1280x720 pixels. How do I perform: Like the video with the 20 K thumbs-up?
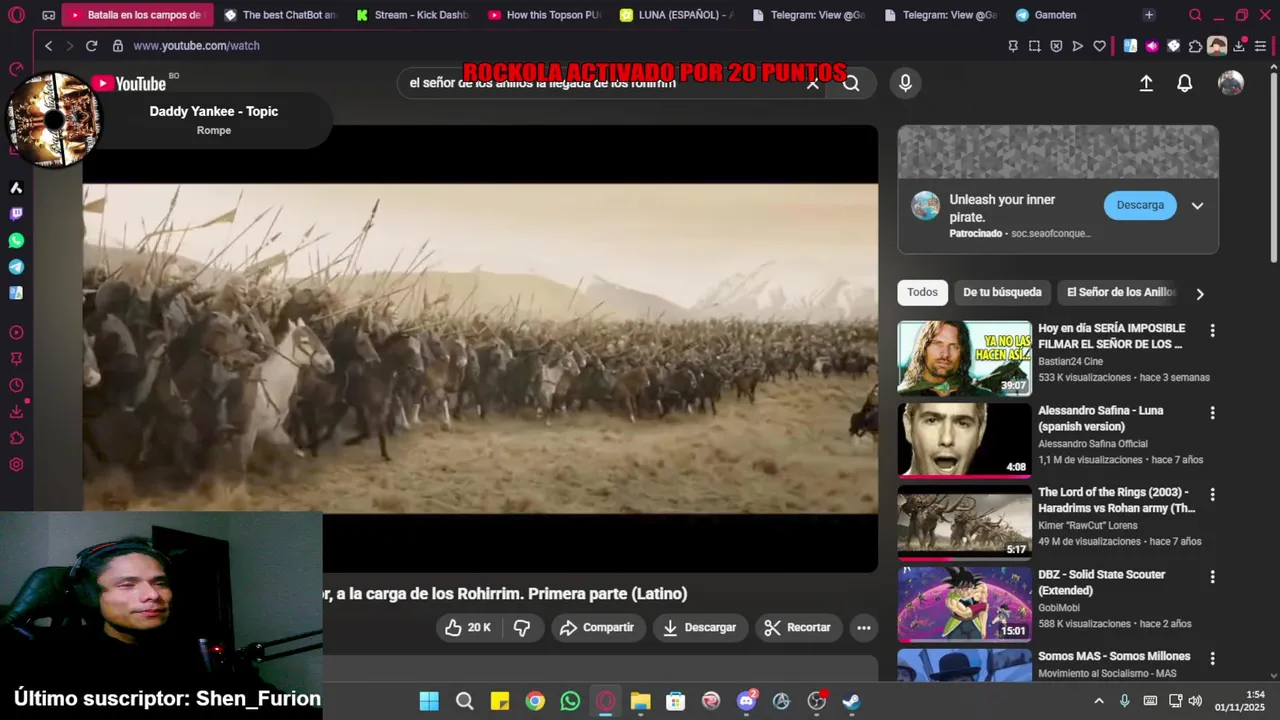pos(468,627)
